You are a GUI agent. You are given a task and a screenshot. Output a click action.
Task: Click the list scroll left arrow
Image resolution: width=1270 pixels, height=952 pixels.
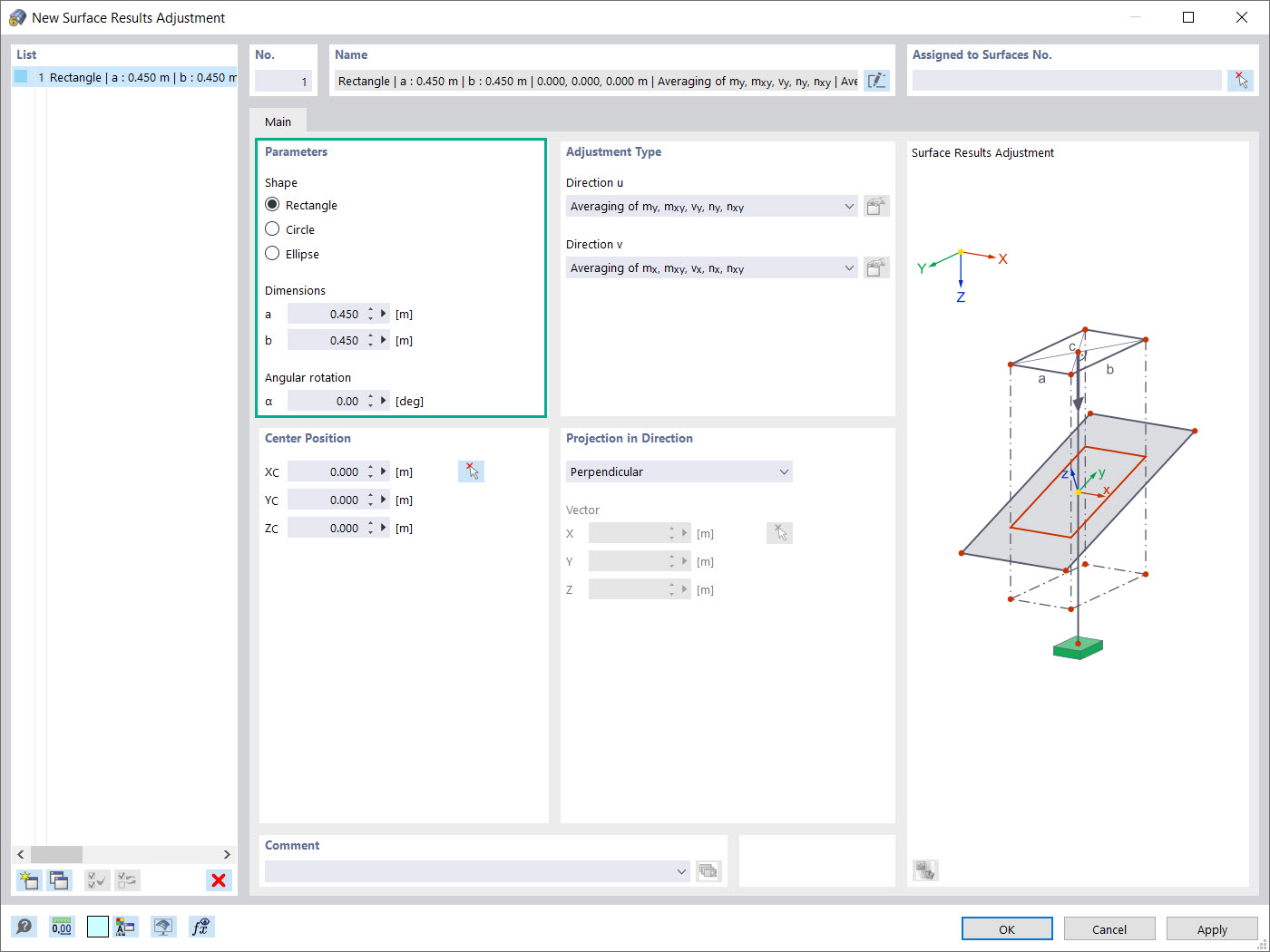[x=21, y=854]
